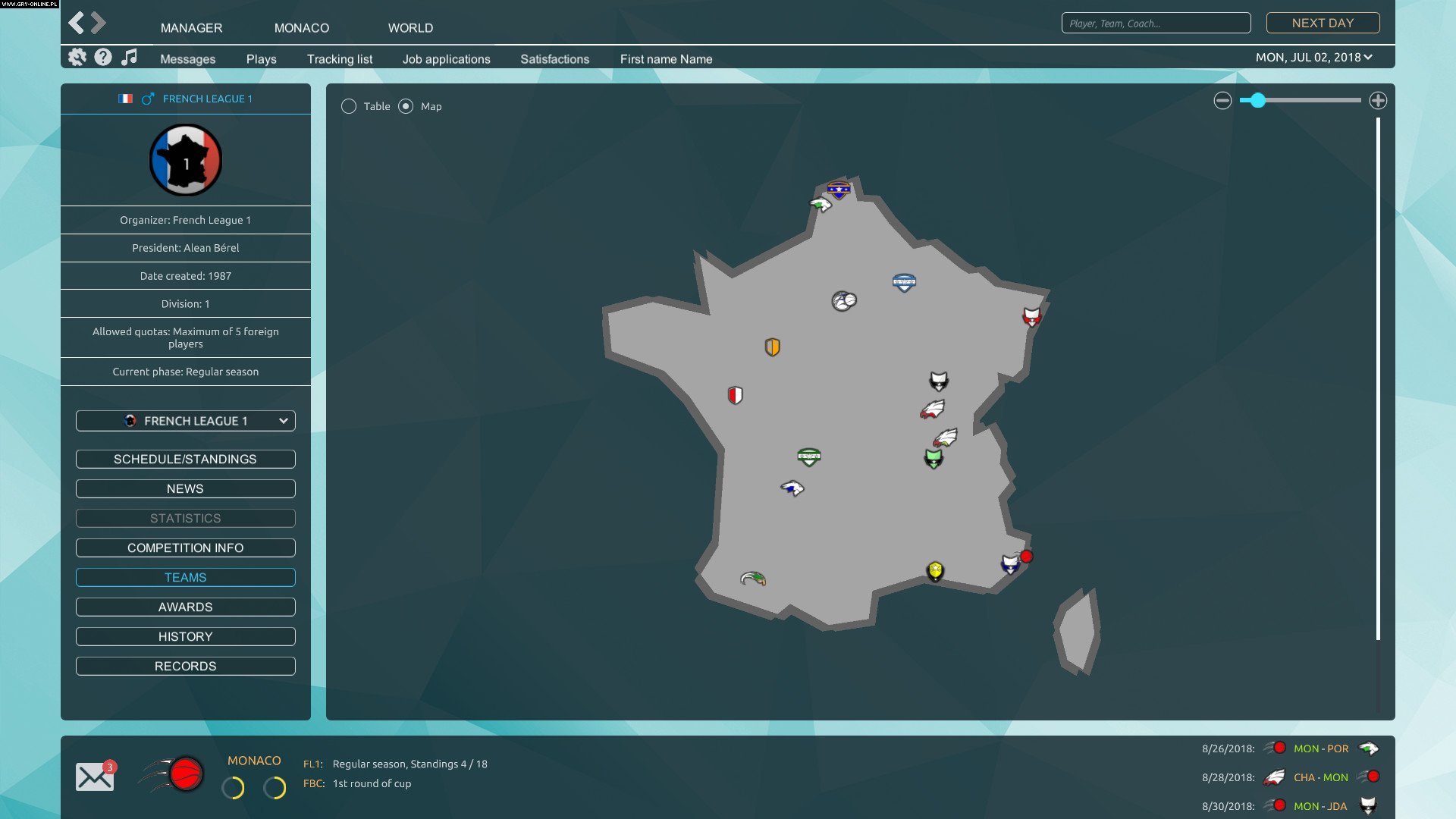Open the TEAMS section in the sidebar
Screen dimensions: 1456x819
point(185,577)
